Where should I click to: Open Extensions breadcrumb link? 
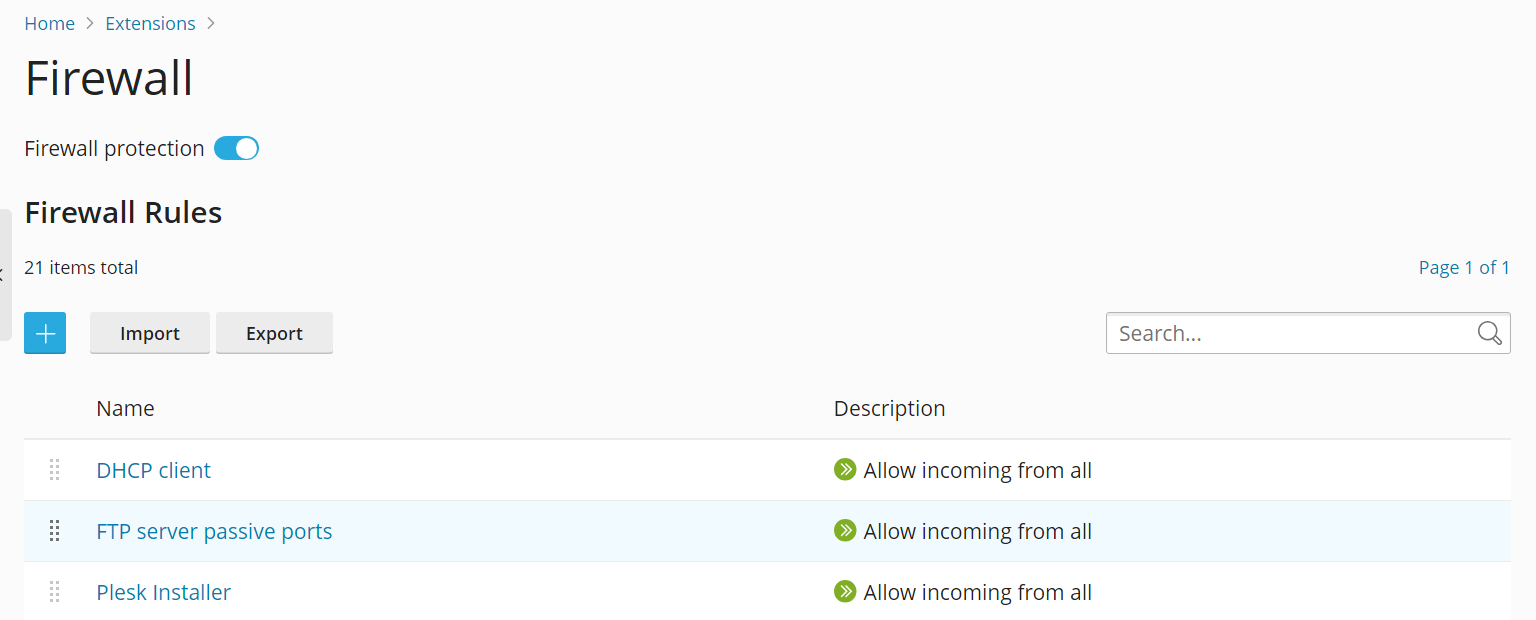pos(150,23)
